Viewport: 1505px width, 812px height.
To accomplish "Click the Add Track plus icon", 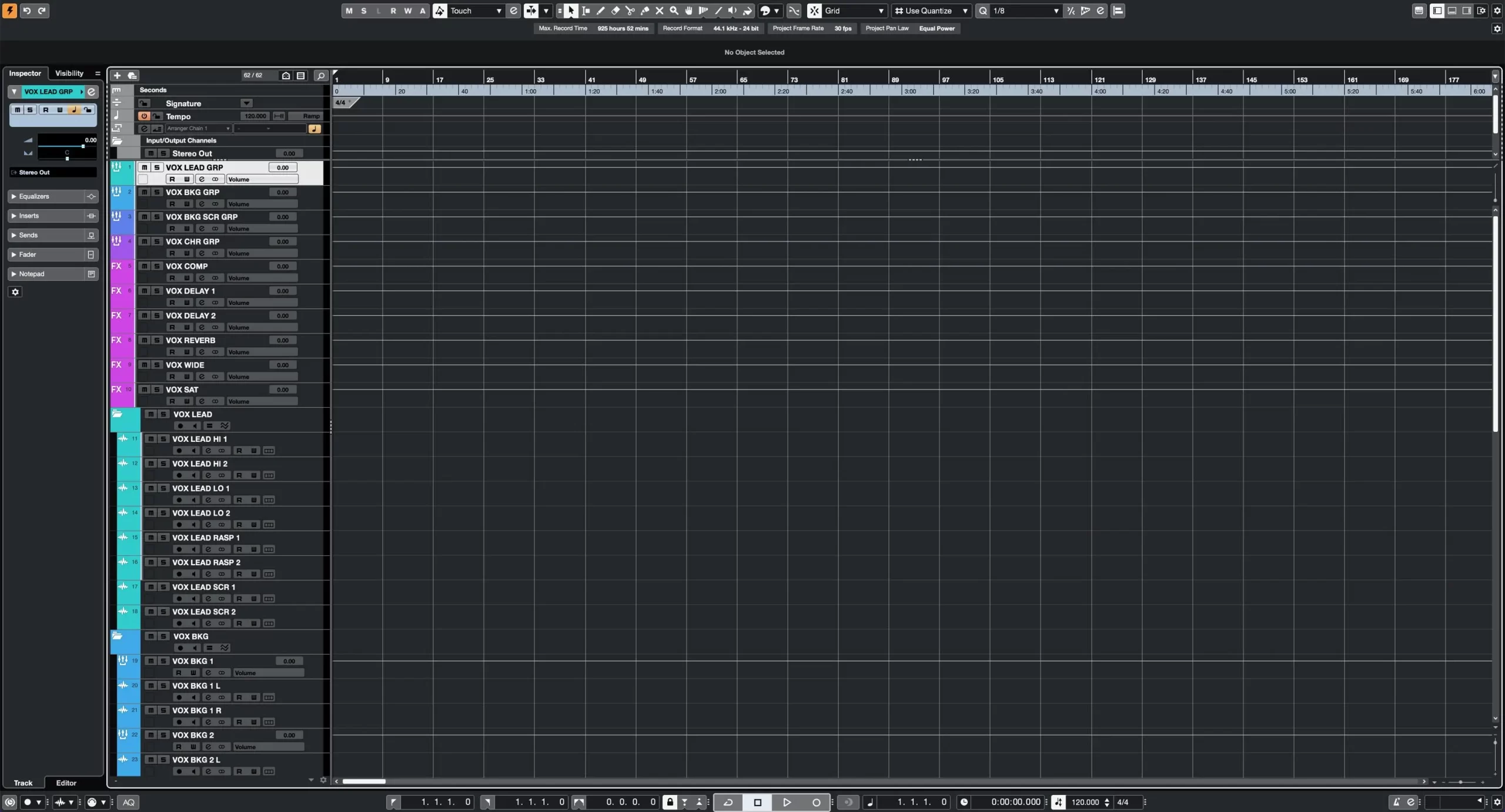I will coord(117,75).
